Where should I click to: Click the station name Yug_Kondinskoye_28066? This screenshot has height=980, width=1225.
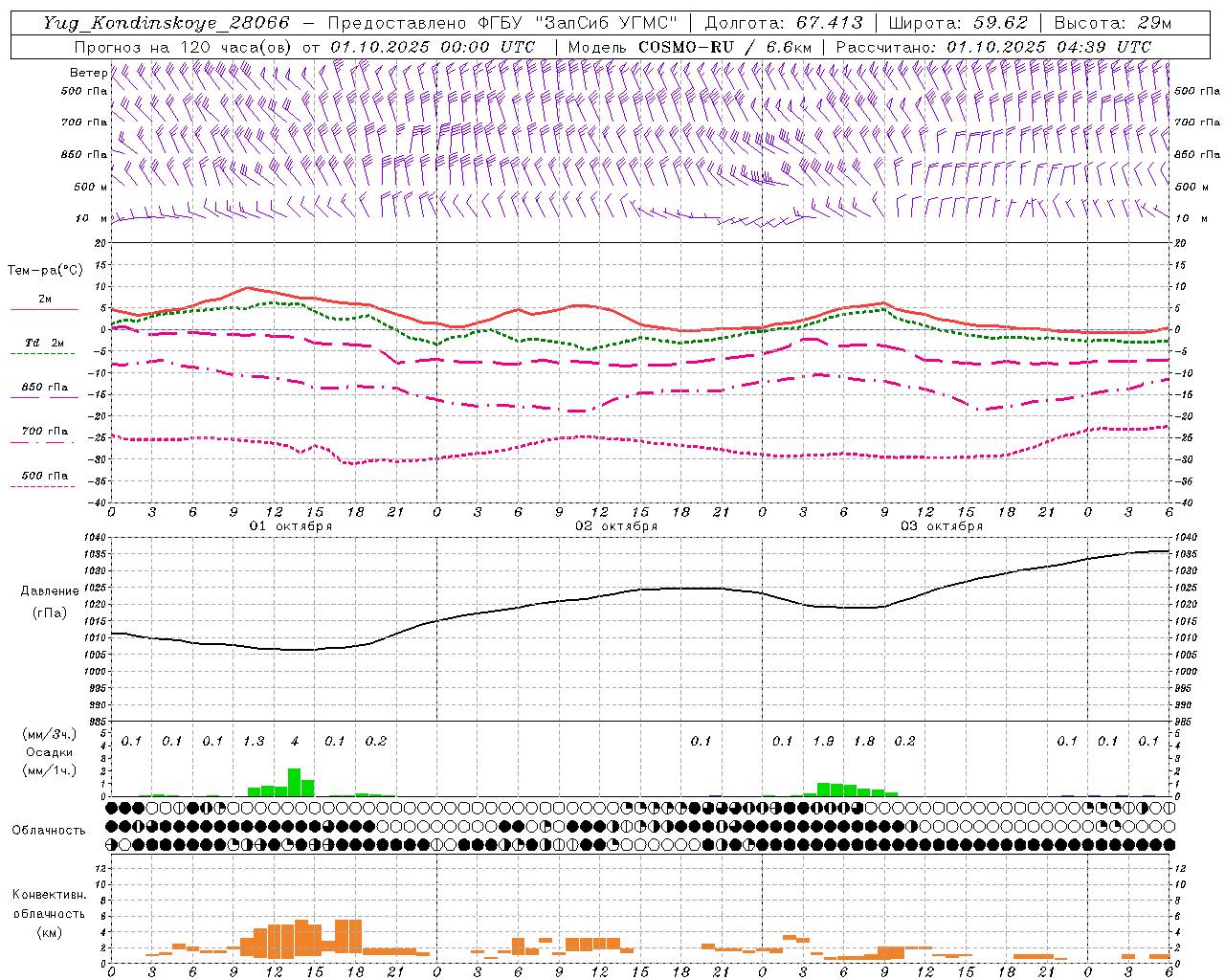click(167, 23)
